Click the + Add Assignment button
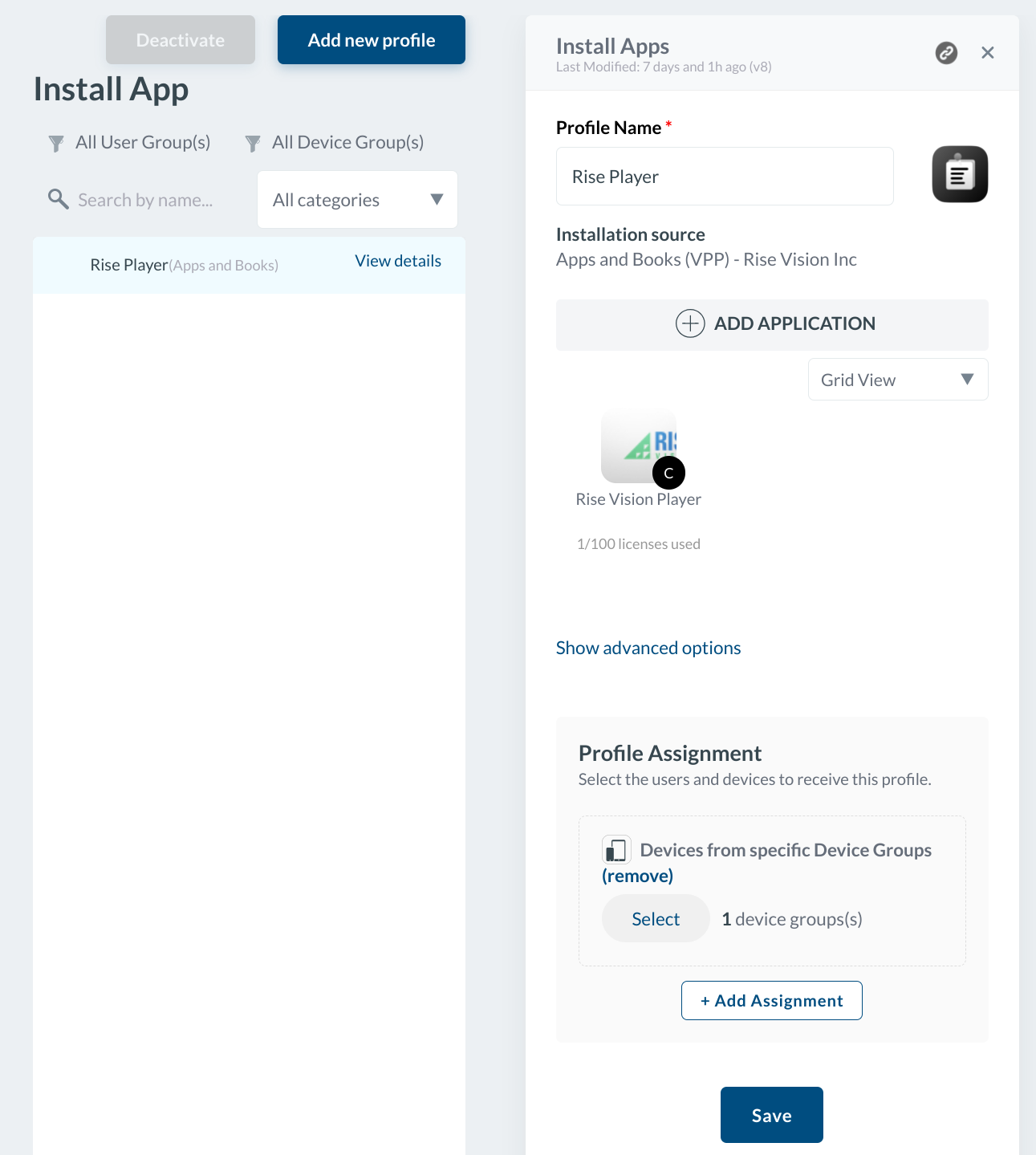 tap(772, 1001)
